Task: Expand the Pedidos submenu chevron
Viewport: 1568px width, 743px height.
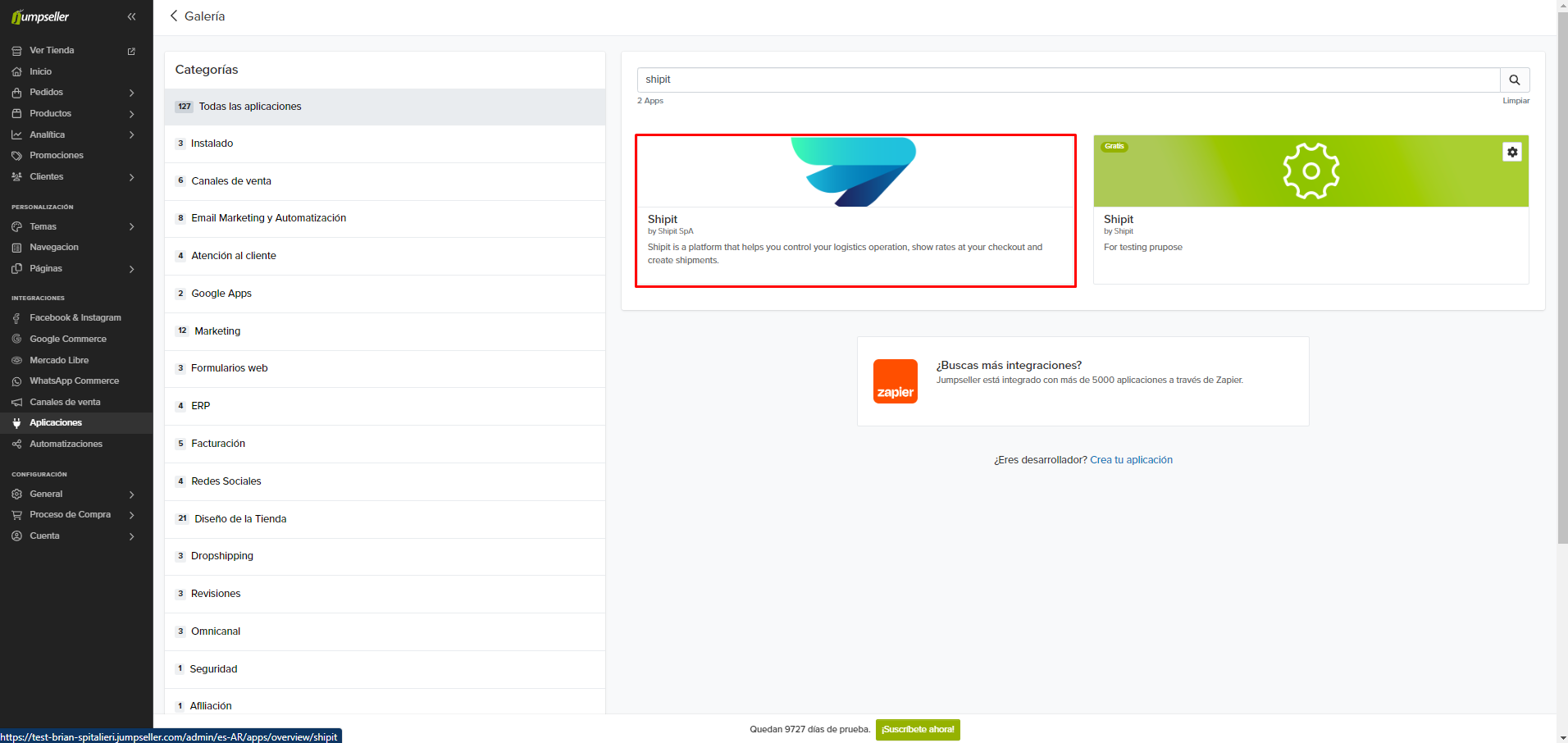Action: coord(132,93)
